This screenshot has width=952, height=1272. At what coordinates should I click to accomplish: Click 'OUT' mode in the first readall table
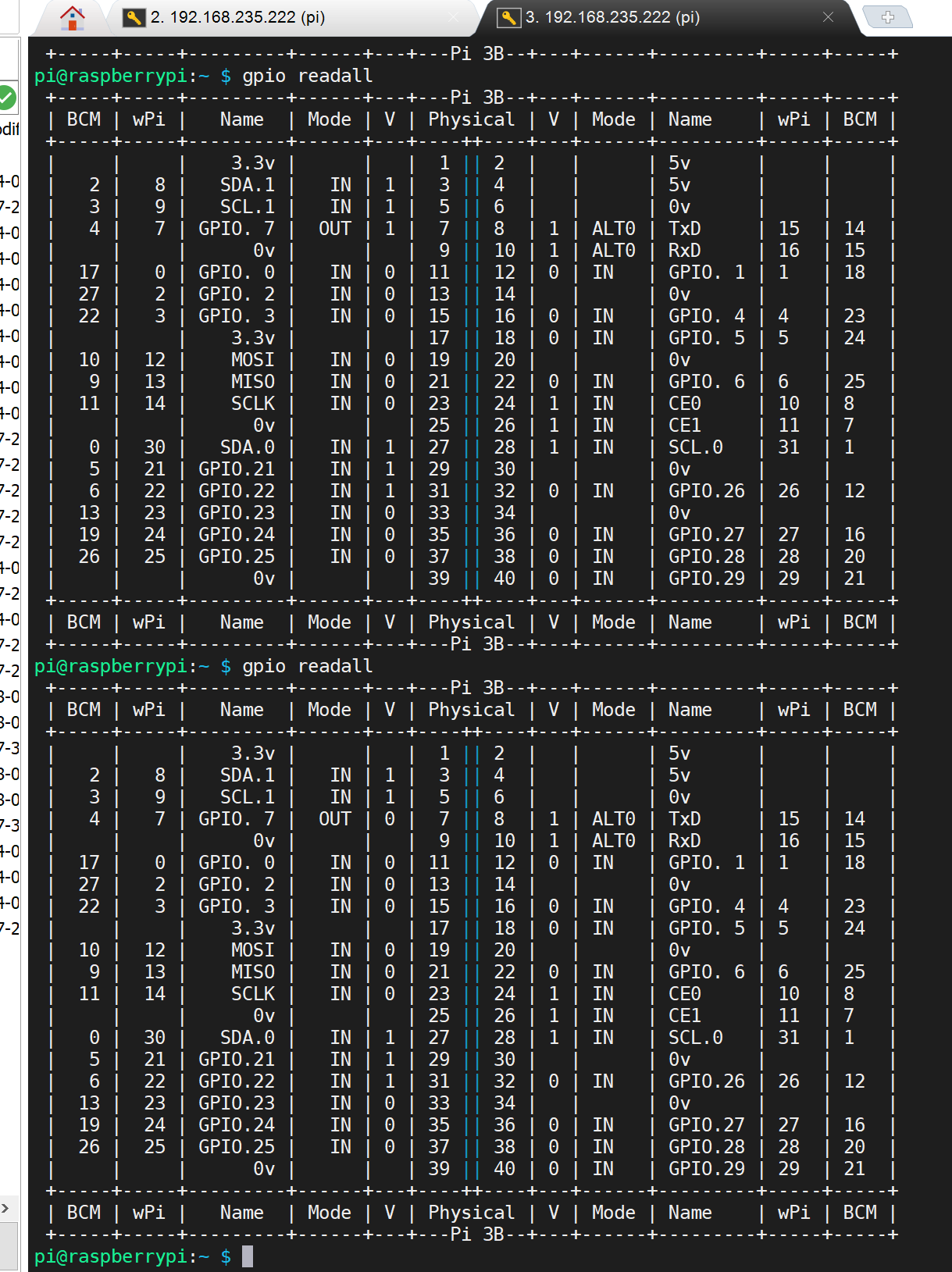pyautogui.click(x=335, y=229)
